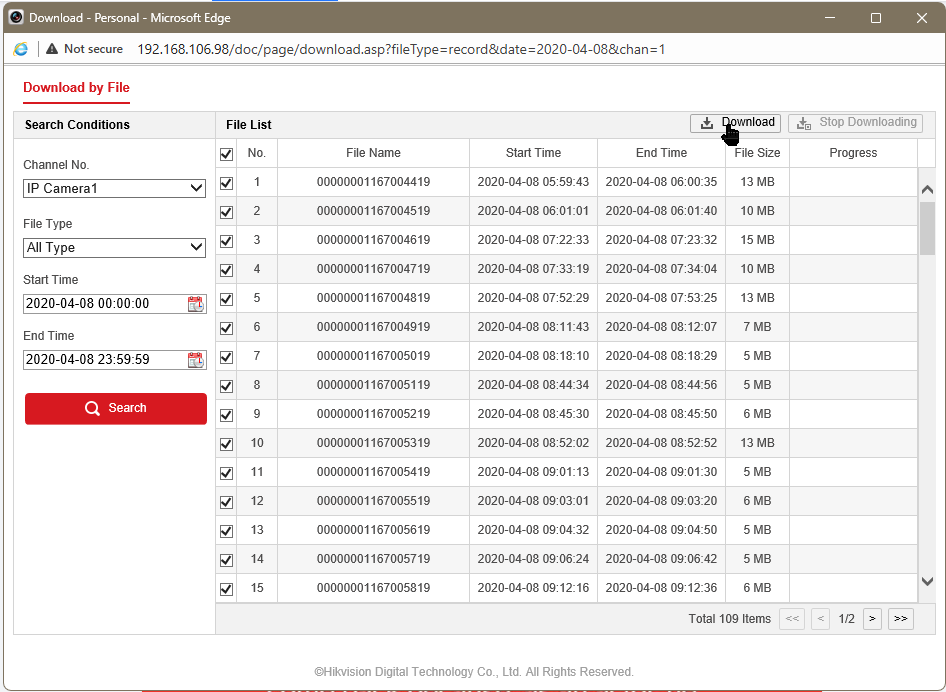Click the browser address URL text

[x=400, y=49]
